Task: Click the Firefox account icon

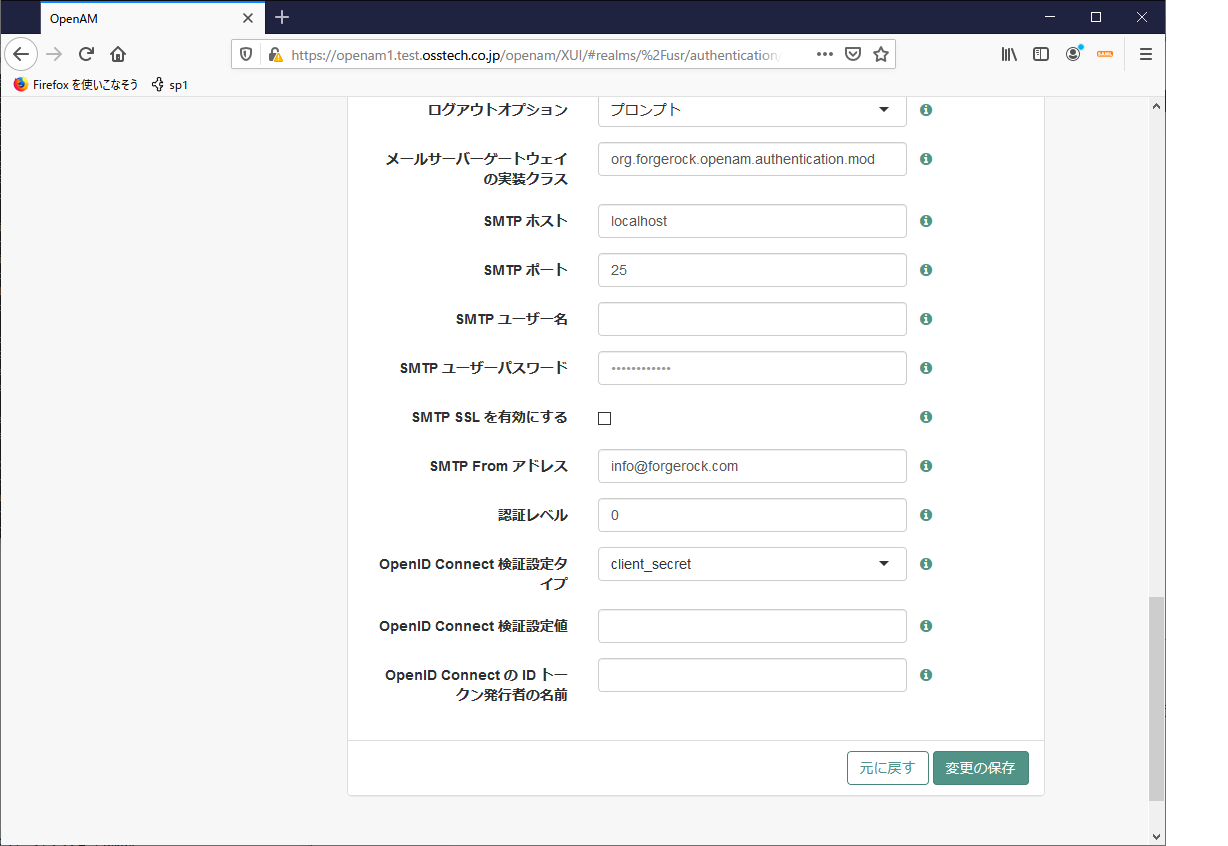Action: [1073, 54]
